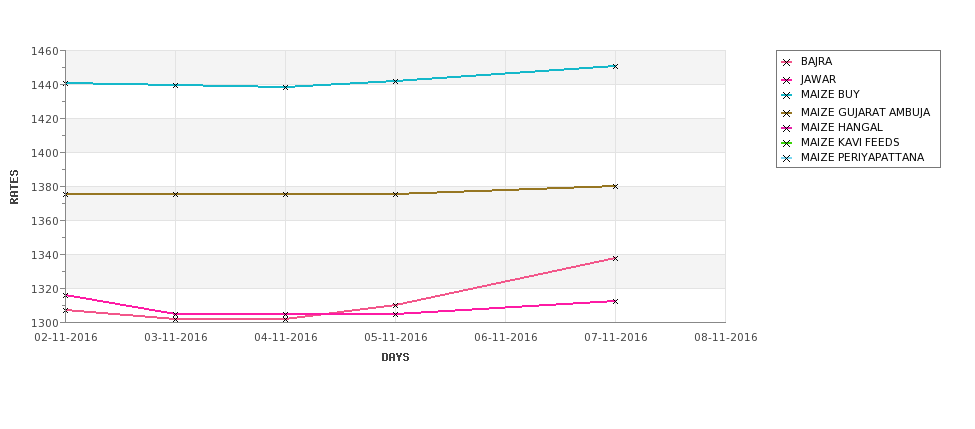Click the blue data point at 04-11-2016

point(285,87)
